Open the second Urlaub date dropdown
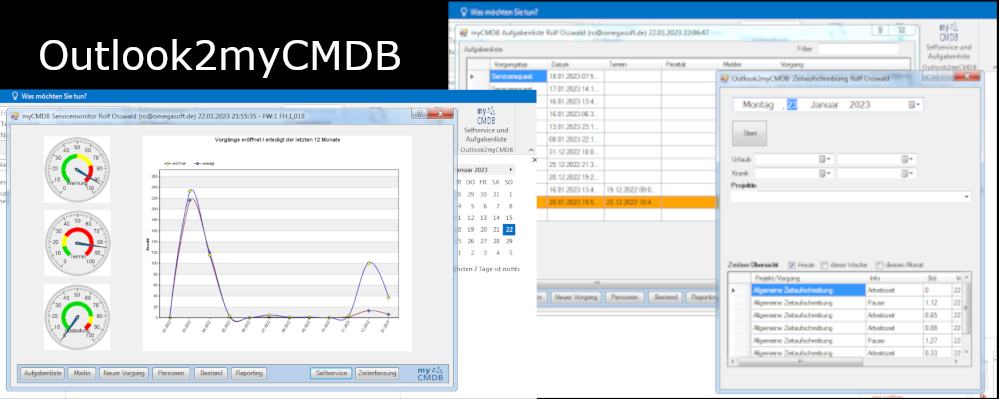Screen dimensions: 1000x400 coord(908,159)
